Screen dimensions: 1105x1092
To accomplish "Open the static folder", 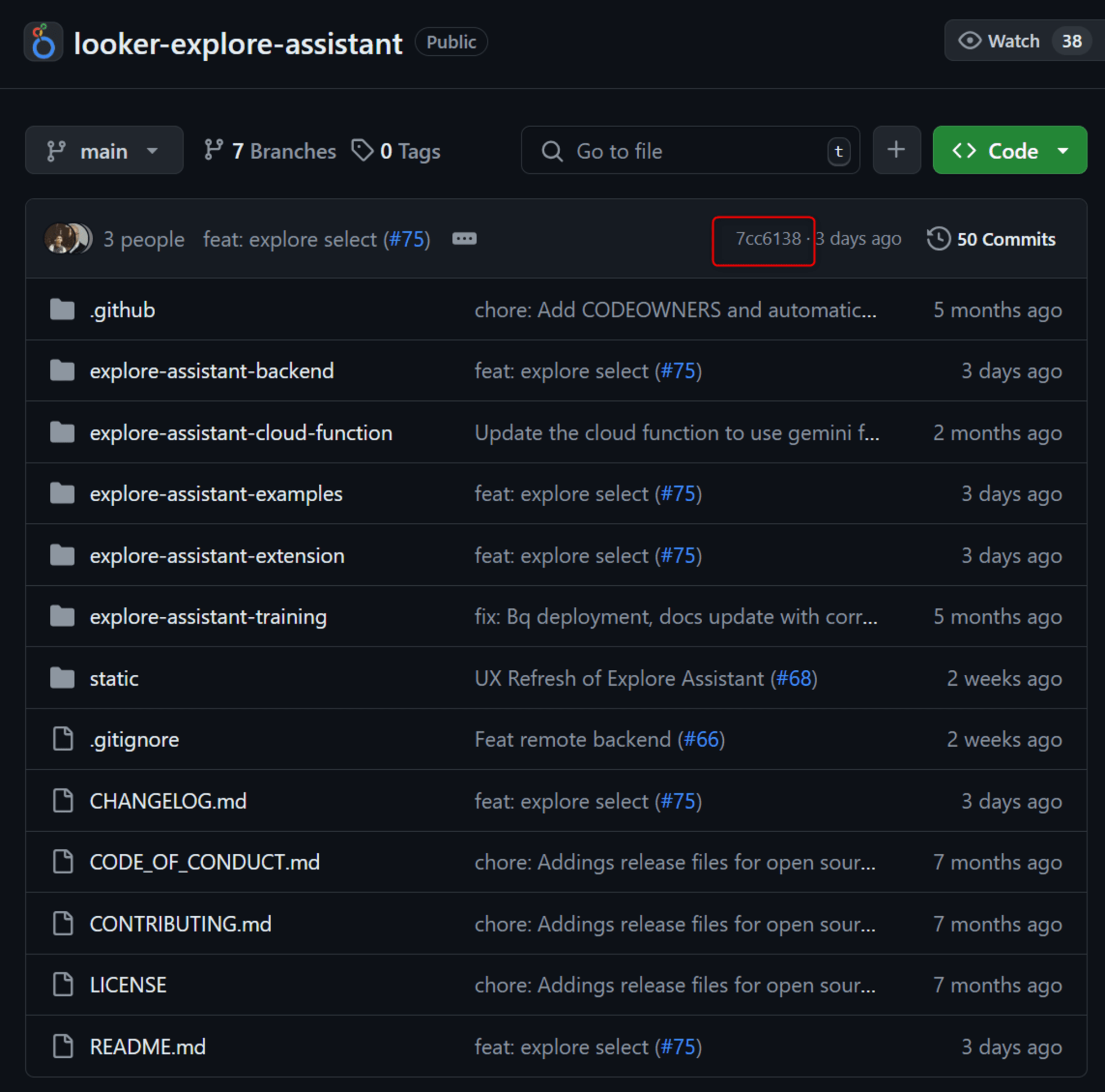I will point(114,679).
